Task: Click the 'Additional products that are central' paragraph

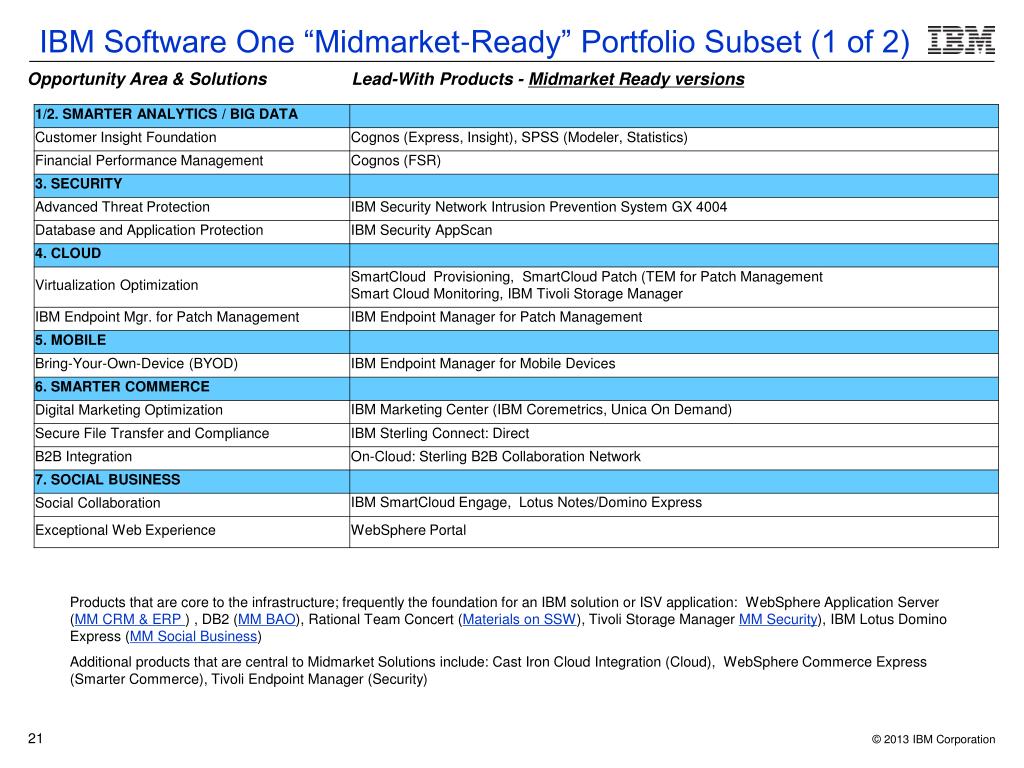Action: [498, 671]
